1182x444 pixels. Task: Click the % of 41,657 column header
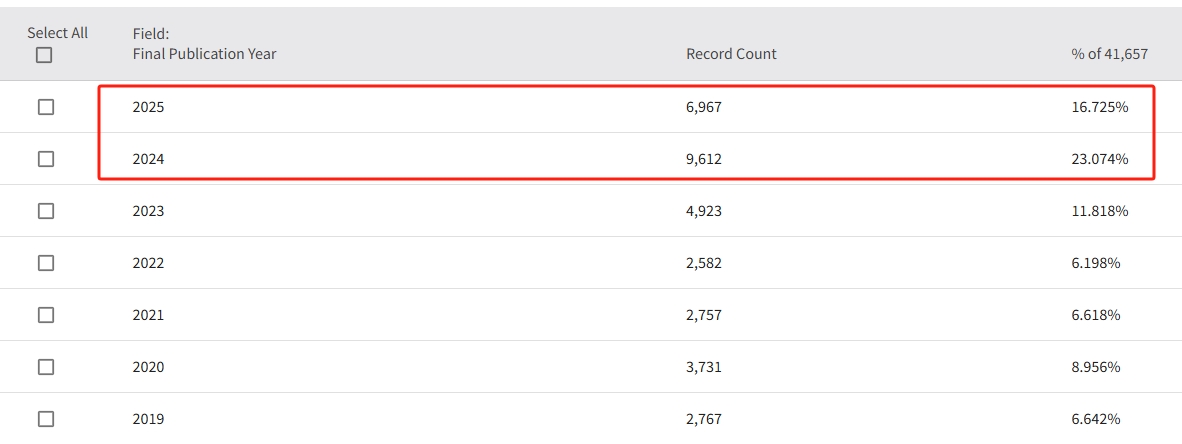[x=1109, y=54]
